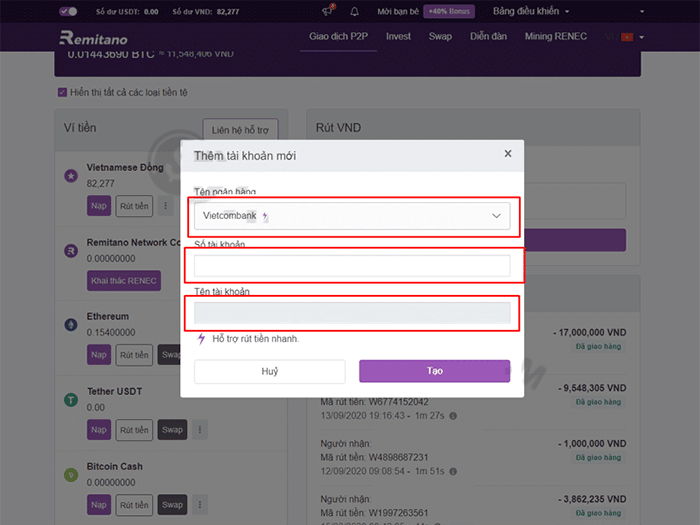Click Số dư USDT balance in top bar
Image resolution: width=700 pixels, height=525 pixels.
pos(127,12)
